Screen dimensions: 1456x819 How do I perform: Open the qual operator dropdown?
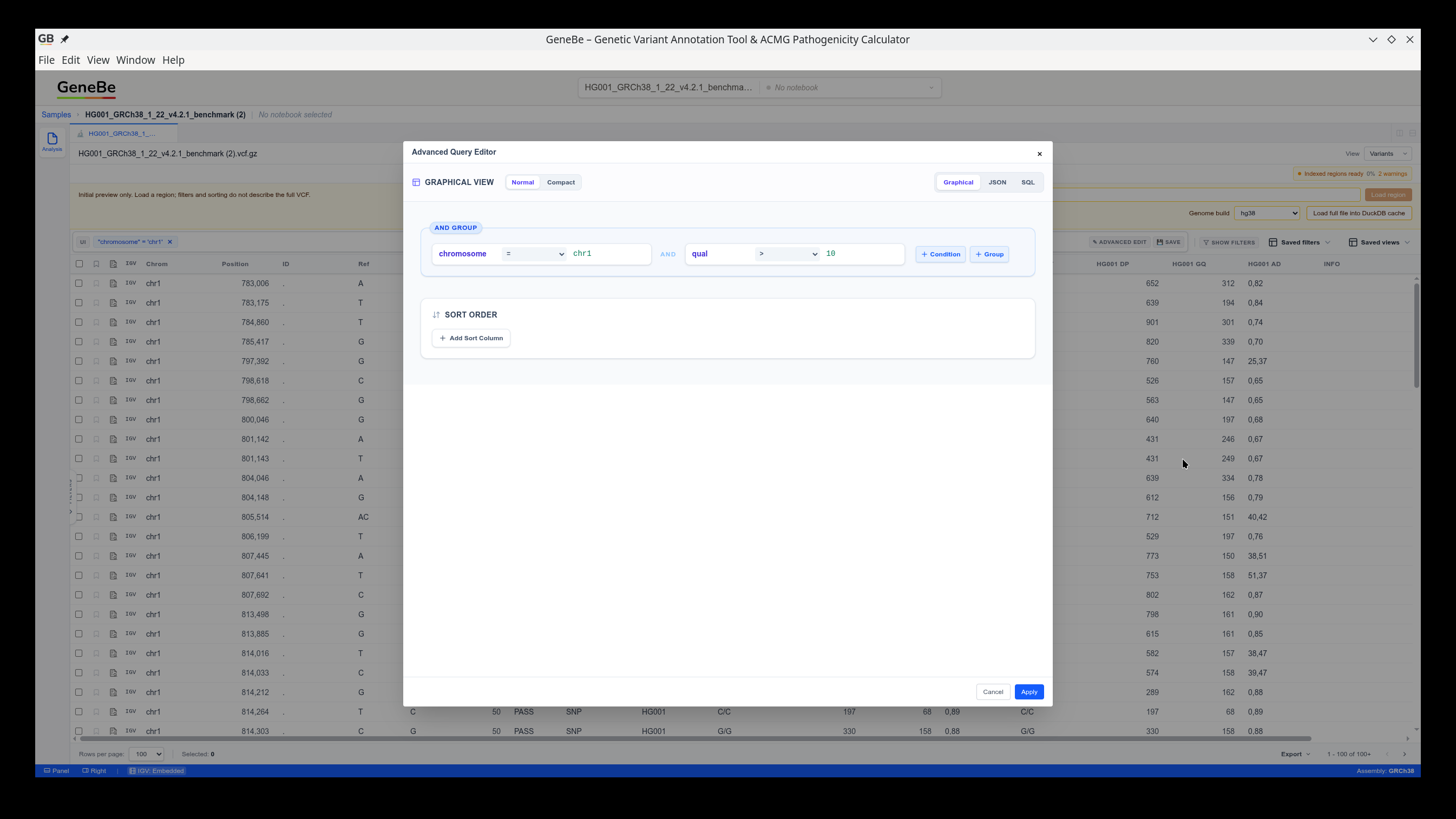pyautogui.click(x=787, y=254)
